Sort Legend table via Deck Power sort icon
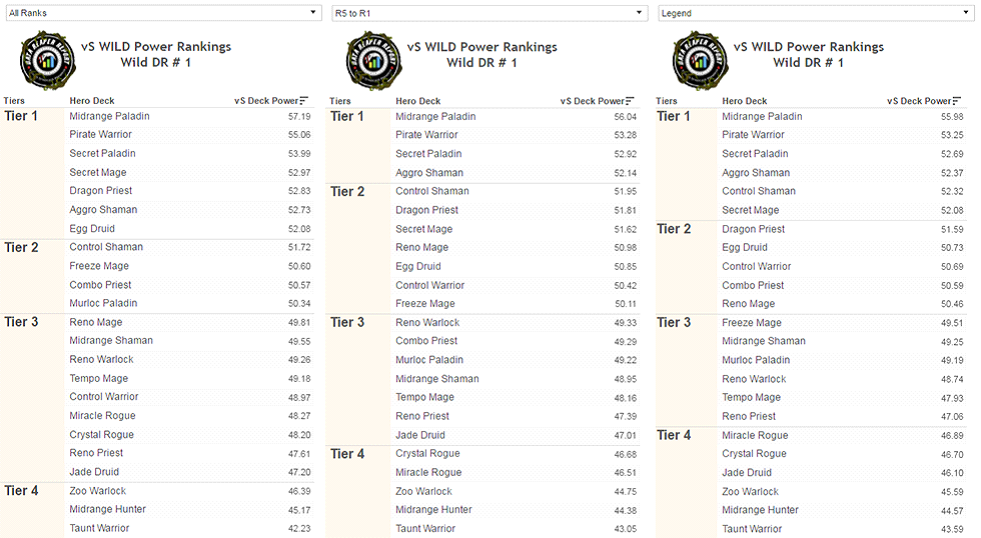The width and height of the screenshot is (981, 538). 957,101
